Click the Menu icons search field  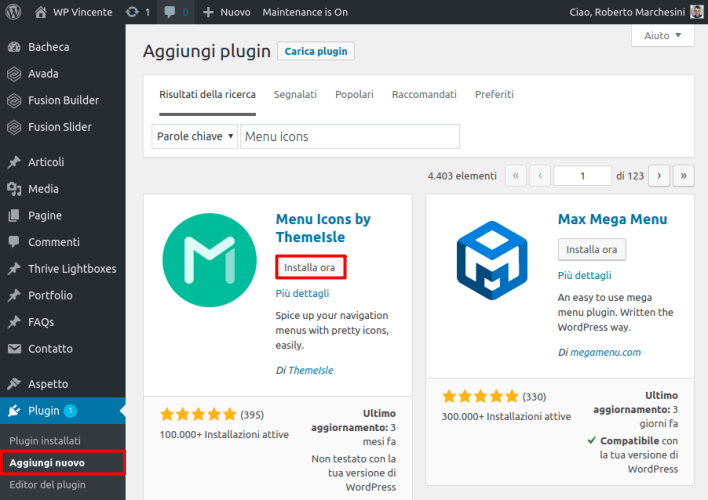pos(350,136)
